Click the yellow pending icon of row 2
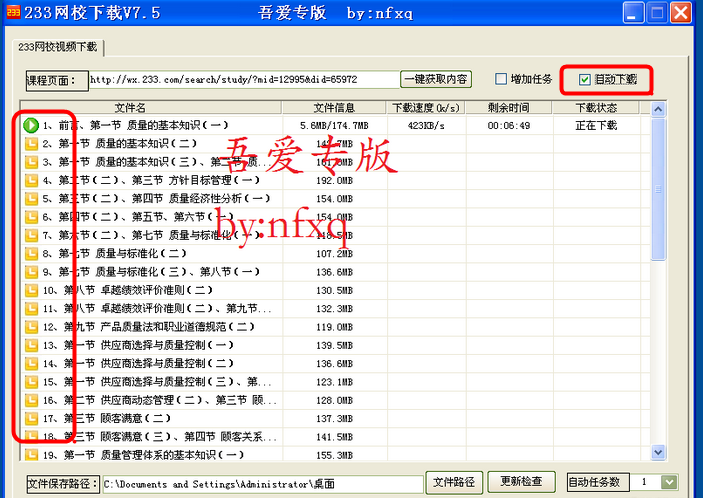The height and width of the screenshot is (498, 703). 31,144
